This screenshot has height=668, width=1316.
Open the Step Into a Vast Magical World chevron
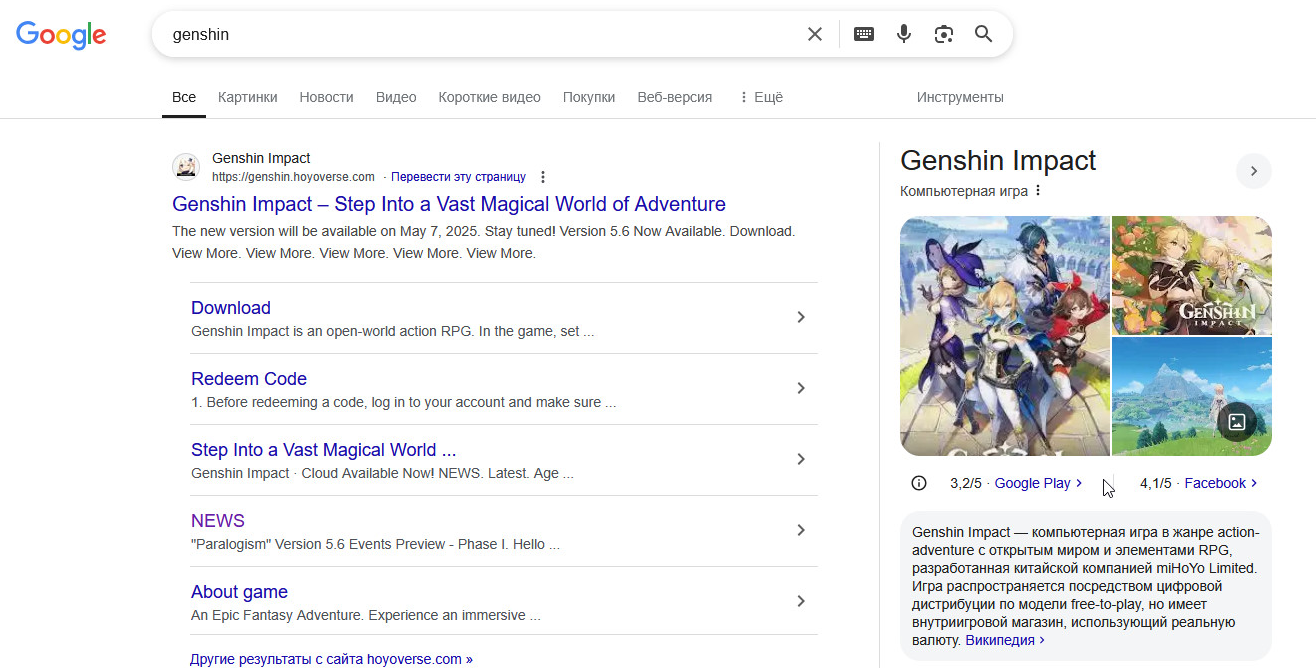[801, 459]
